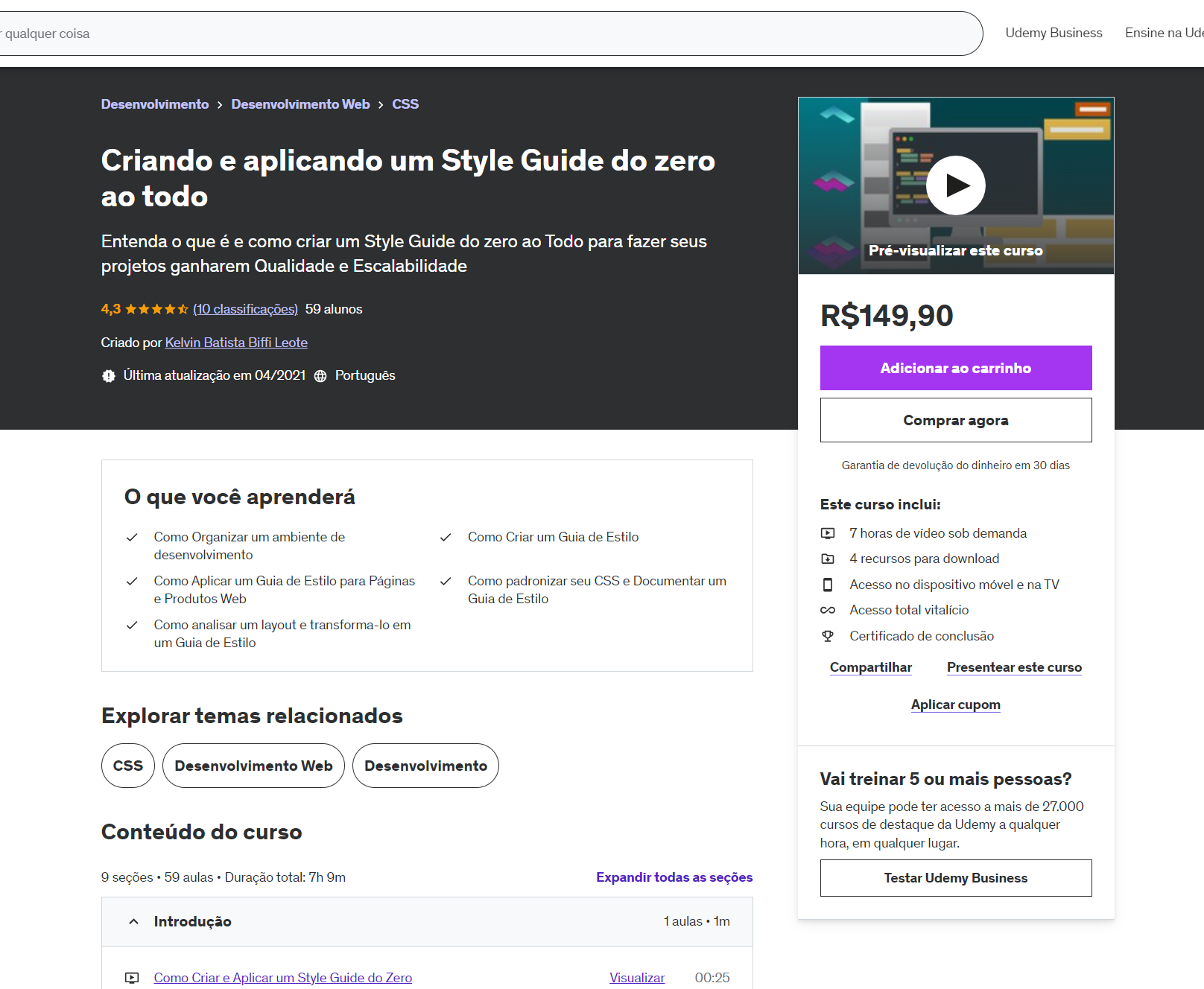This screenshot has height=989, width=1204.
Task: Click checkmark beside 'Como padronizar seu CSS'
Action: pyautogui.click(x=446, y=581)
